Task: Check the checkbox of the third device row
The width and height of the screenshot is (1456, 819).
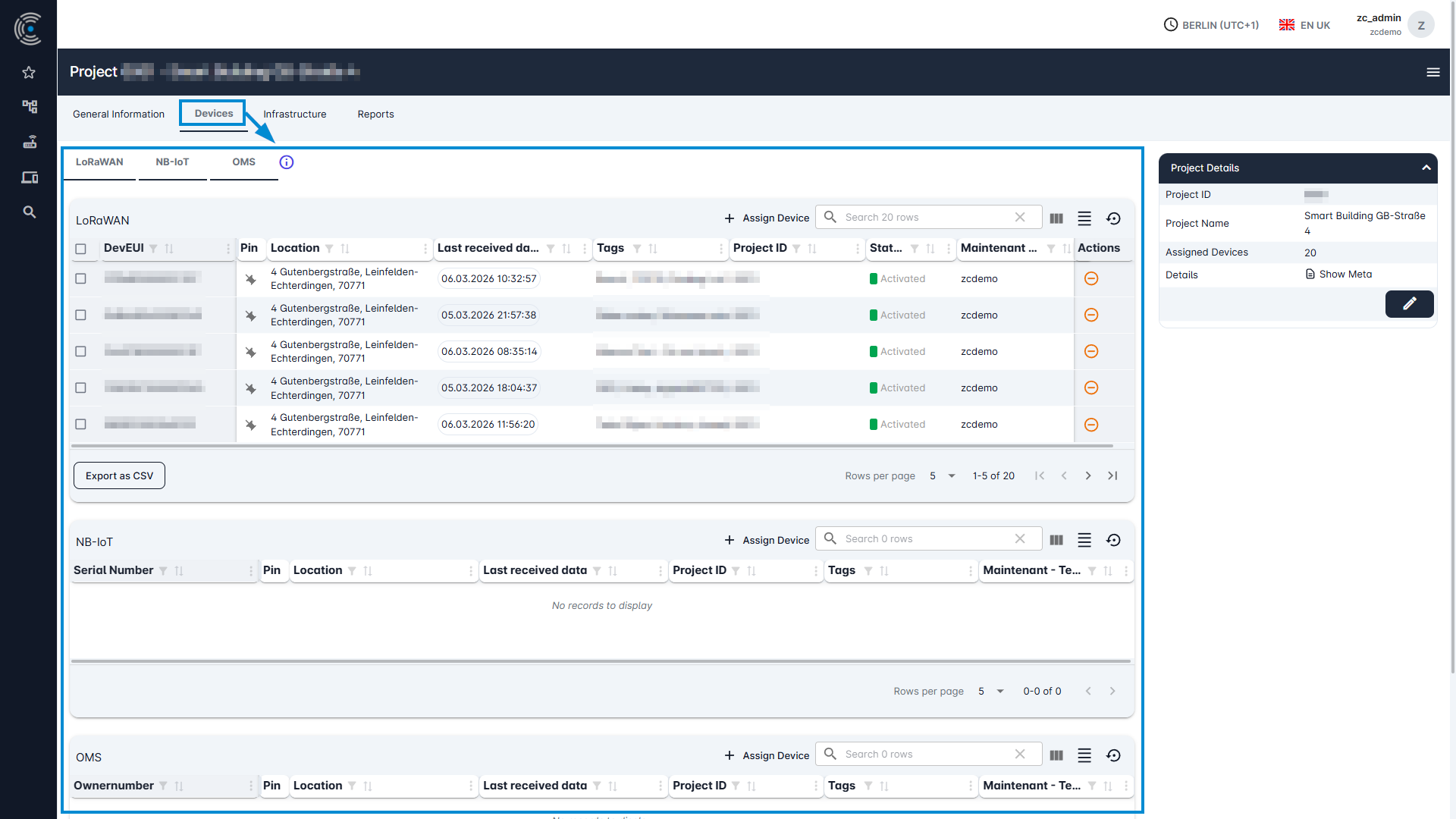Action: click(81, 351)
